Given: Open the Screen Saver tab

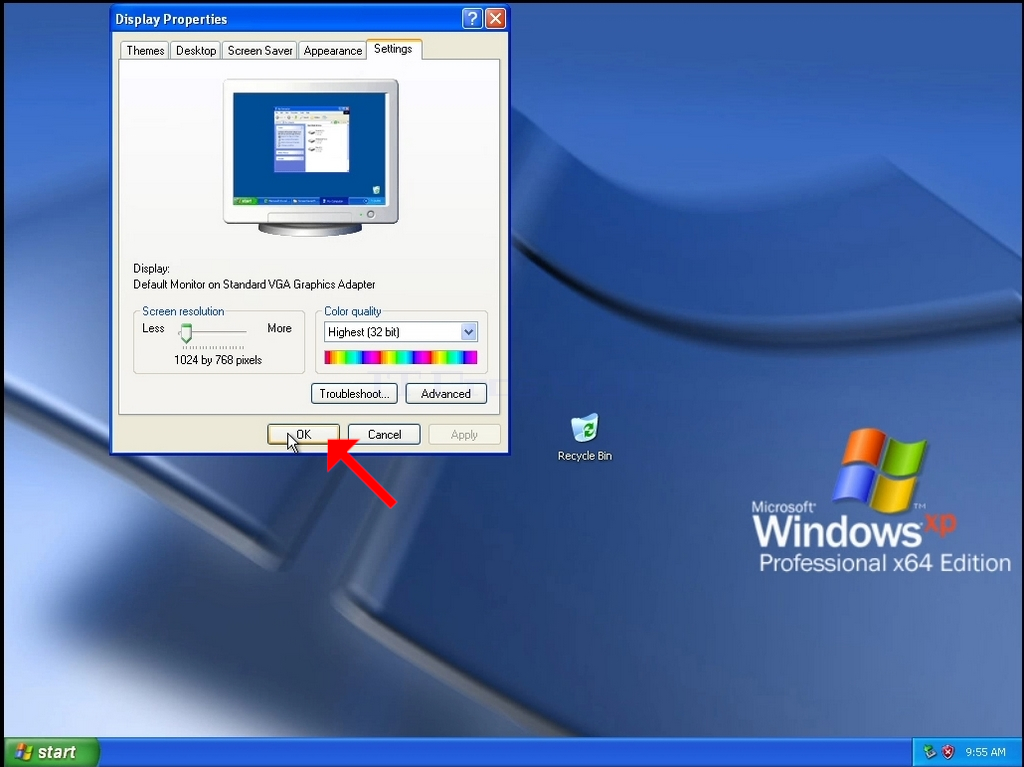Looking at the screenshot, I should [260, 50].
